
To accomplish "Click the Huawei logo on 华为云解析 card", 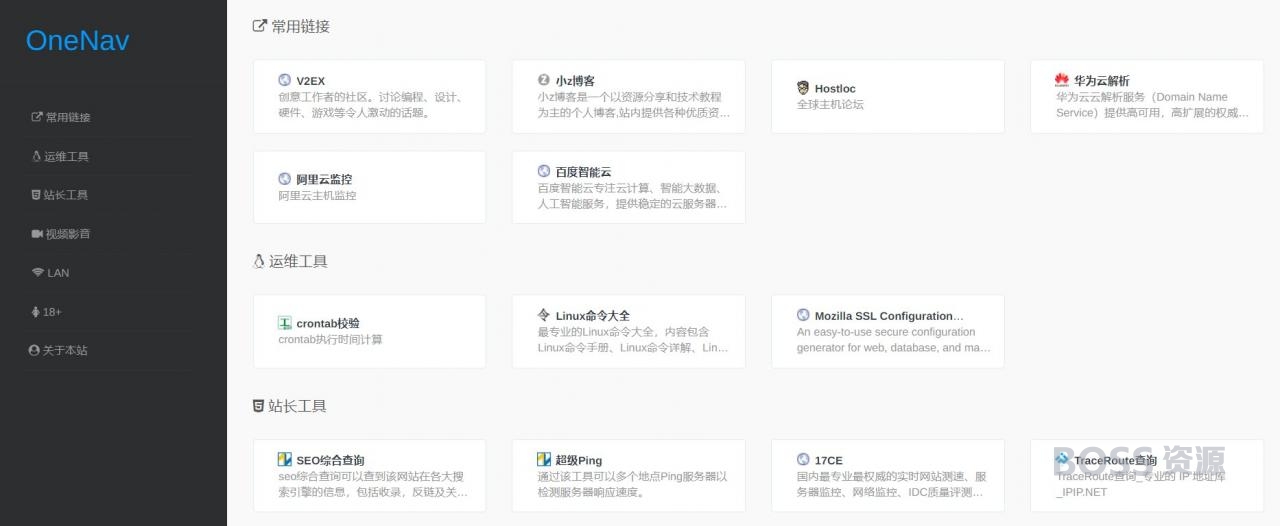I will [1062, 80].
